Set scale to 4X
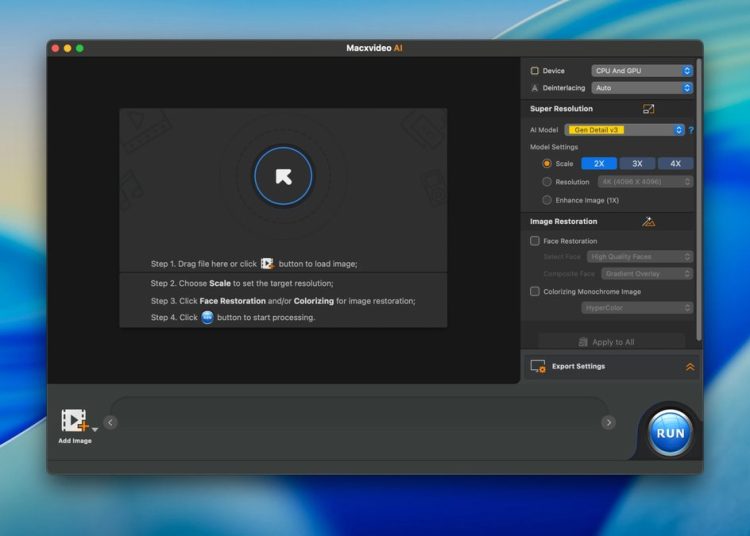This screenshot has width=750, height=536. [x=675, y=163]
